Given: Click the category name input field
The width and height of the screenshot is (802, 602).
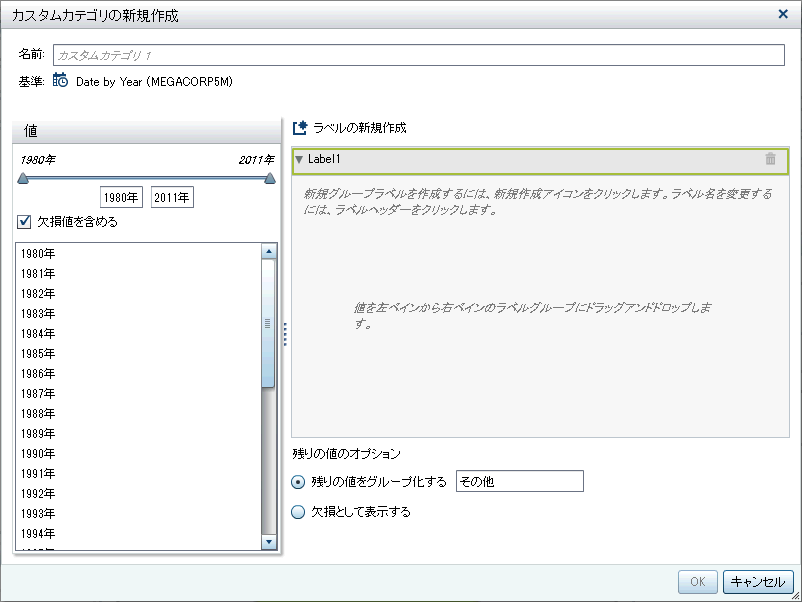Looking at the screenshot, I should tap(418, 56).
